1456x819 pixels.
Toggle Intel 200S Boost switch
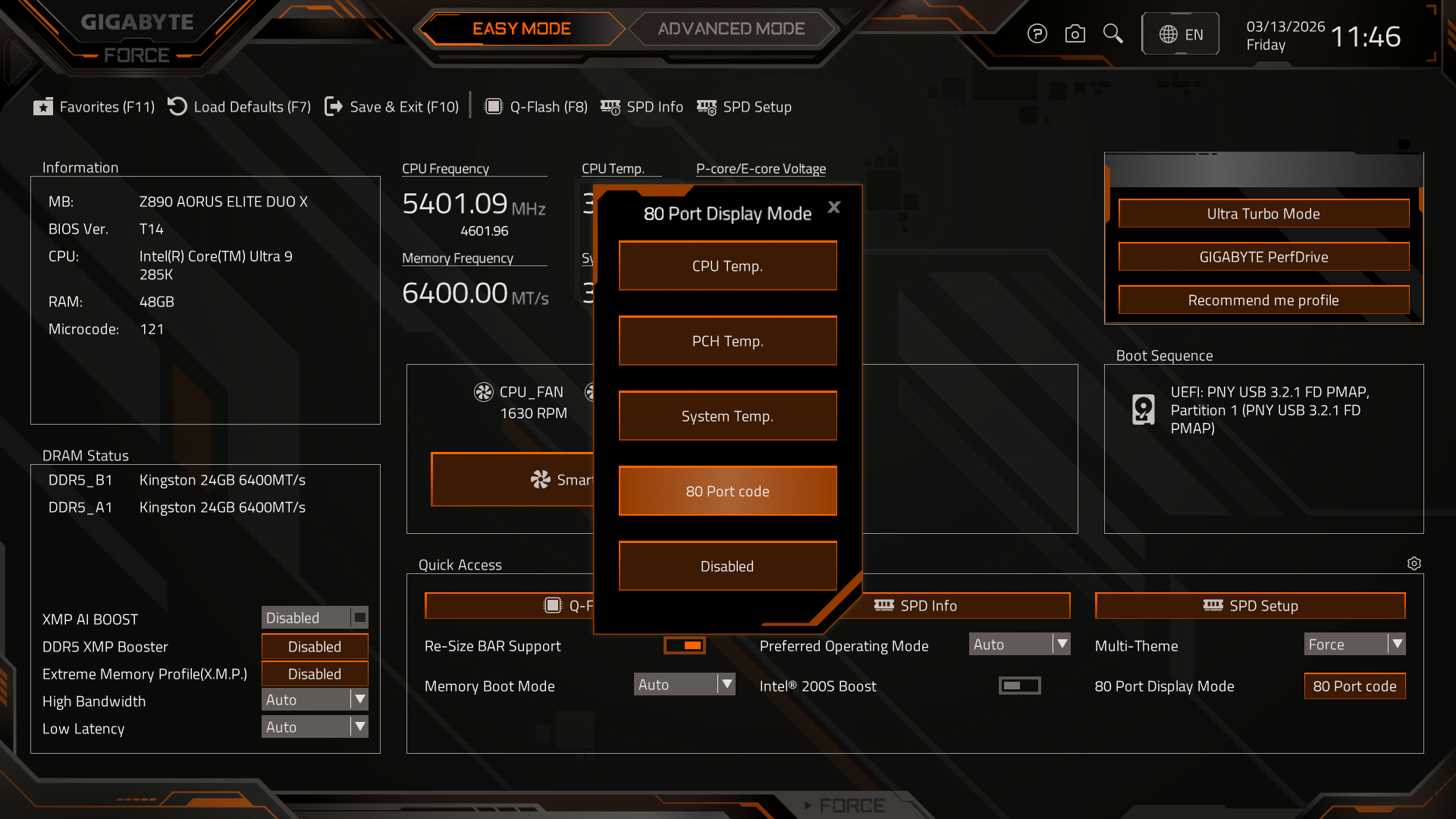point(1019,686)
